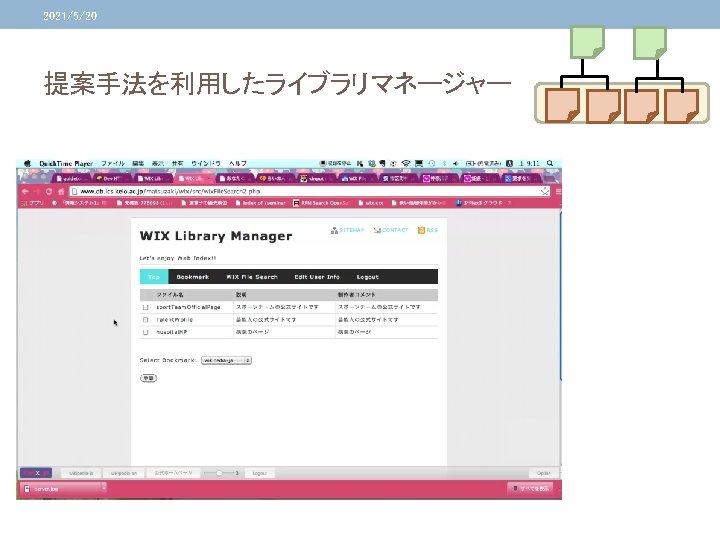
Task: Open the Select Bookmark dropdown
Action: tap(226, 360)
